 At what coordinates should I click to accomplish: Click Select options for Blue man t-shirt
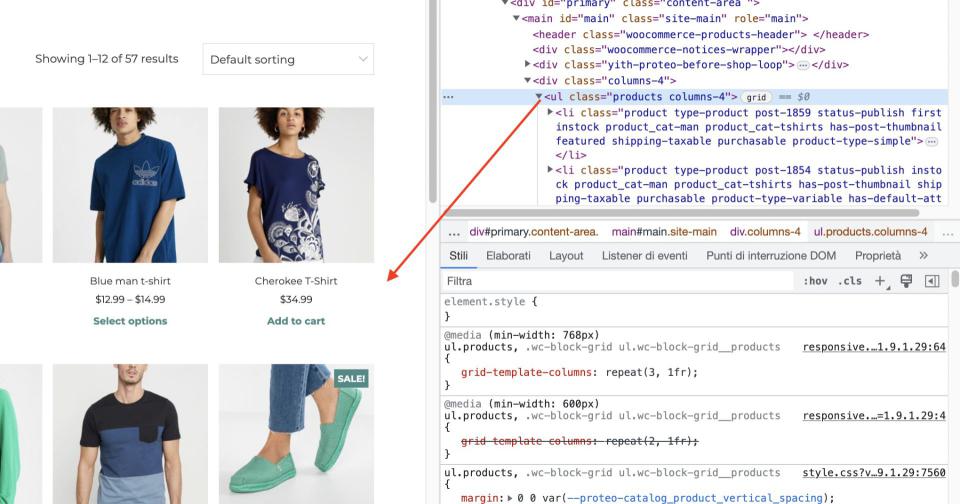click(x=130, y=321)
